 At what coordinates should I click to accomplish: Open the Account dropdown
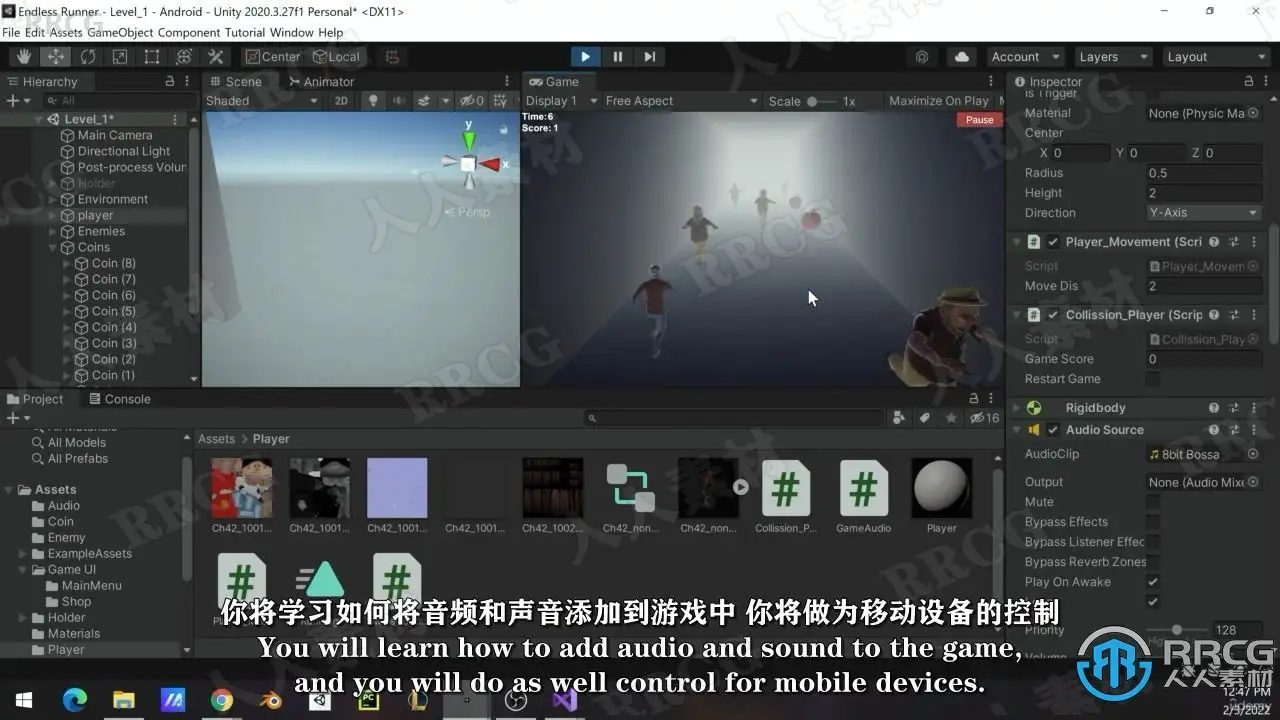pos(1026,57)
